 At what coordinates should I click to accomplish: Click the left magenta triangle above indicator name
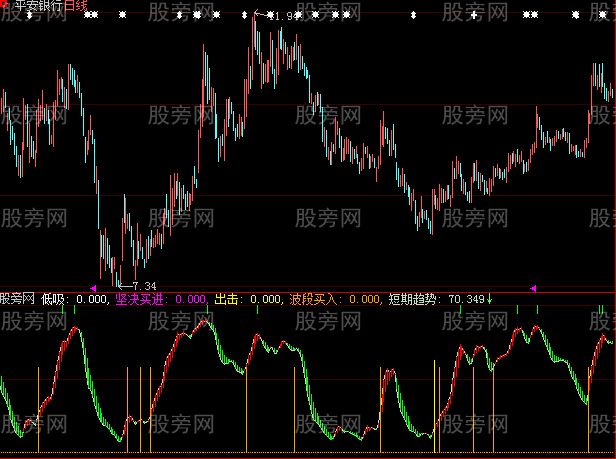tap(93, 288)
